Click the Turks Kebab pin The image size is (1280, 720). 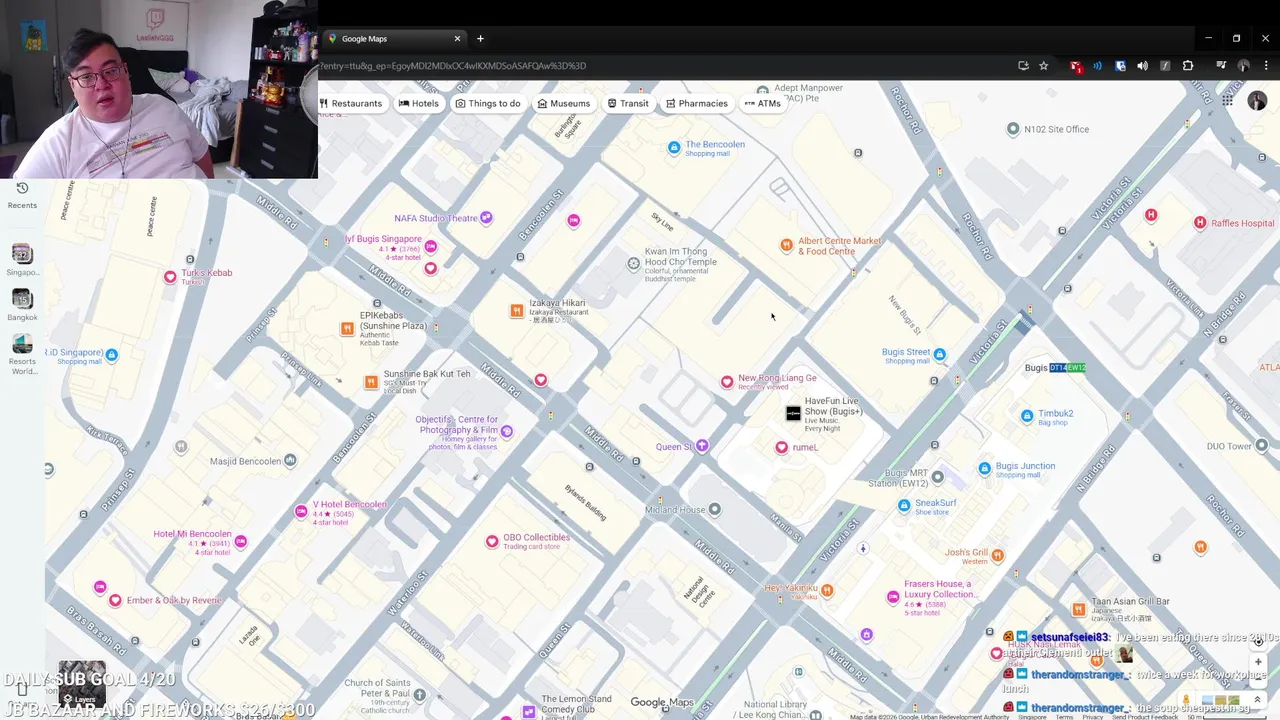170,277
